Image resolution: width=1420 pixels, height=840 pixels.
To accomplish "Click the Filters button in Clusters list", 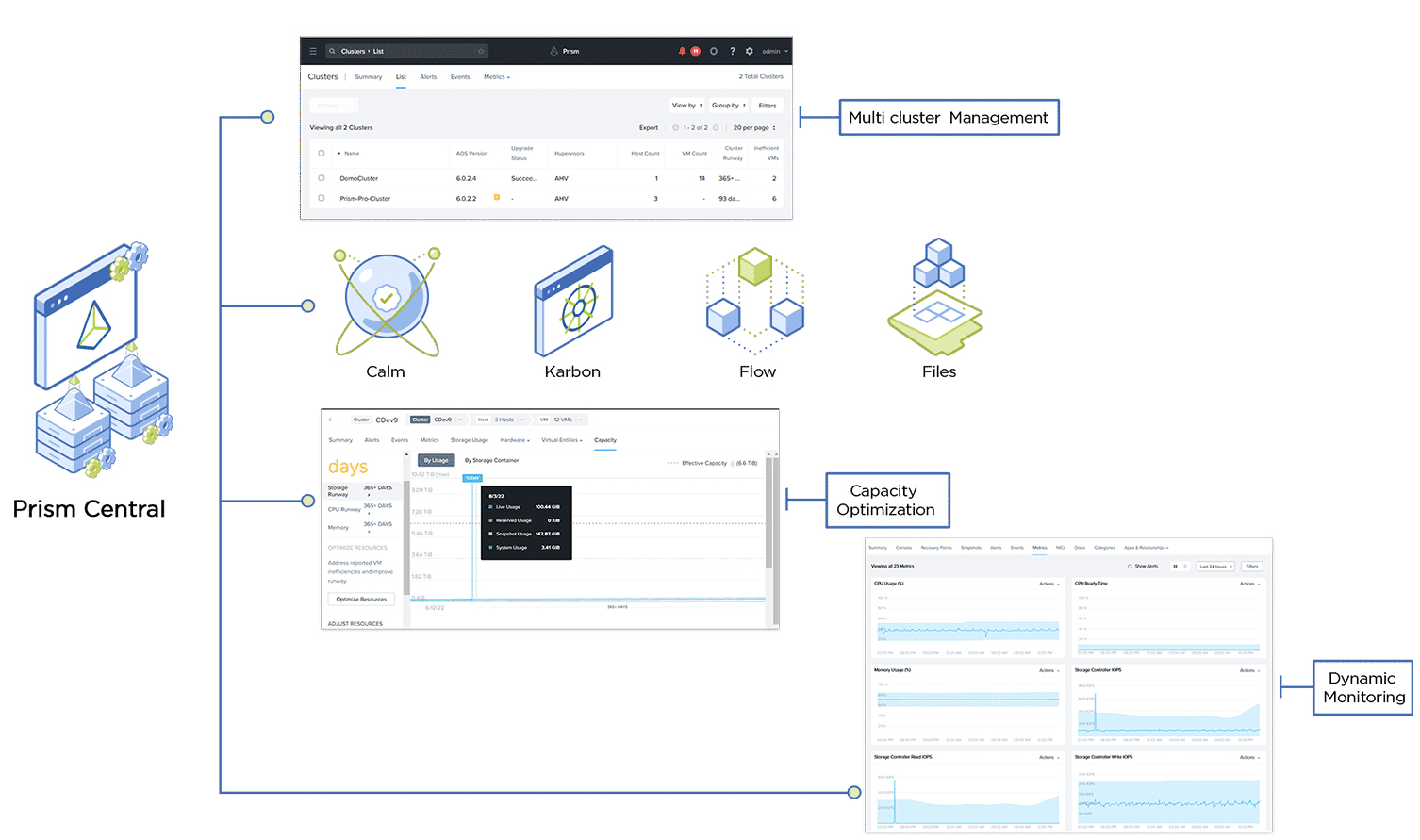I will [x=768, y=106].
